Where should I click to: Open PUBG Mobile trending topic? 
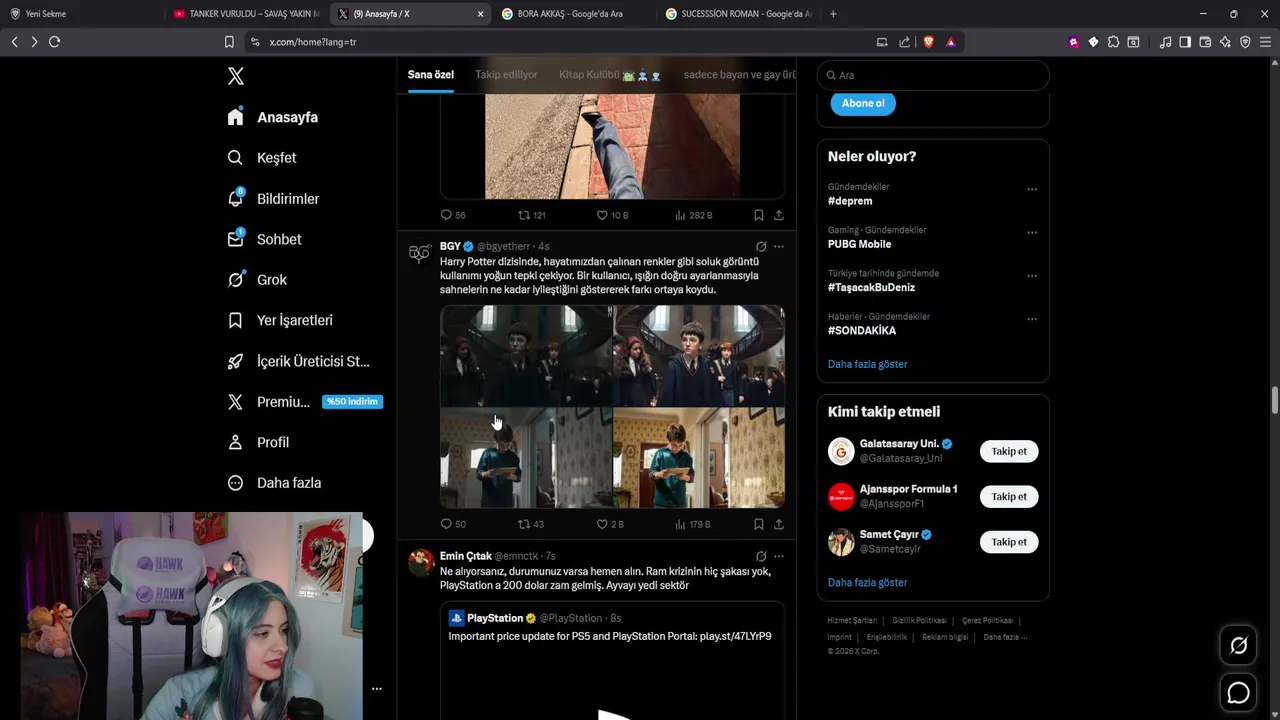click(x=859, y=244)
